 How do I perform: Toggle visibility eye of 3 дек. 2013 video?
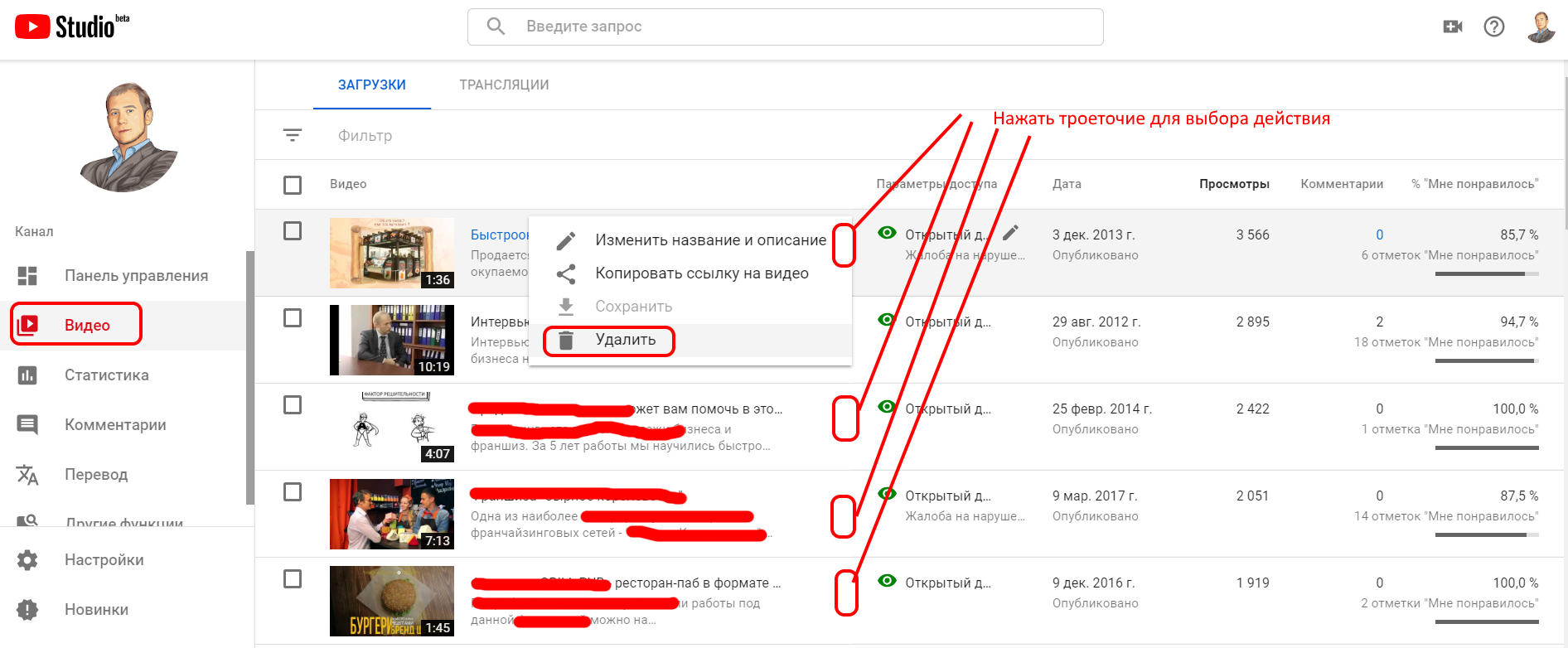tap(887, 233)
